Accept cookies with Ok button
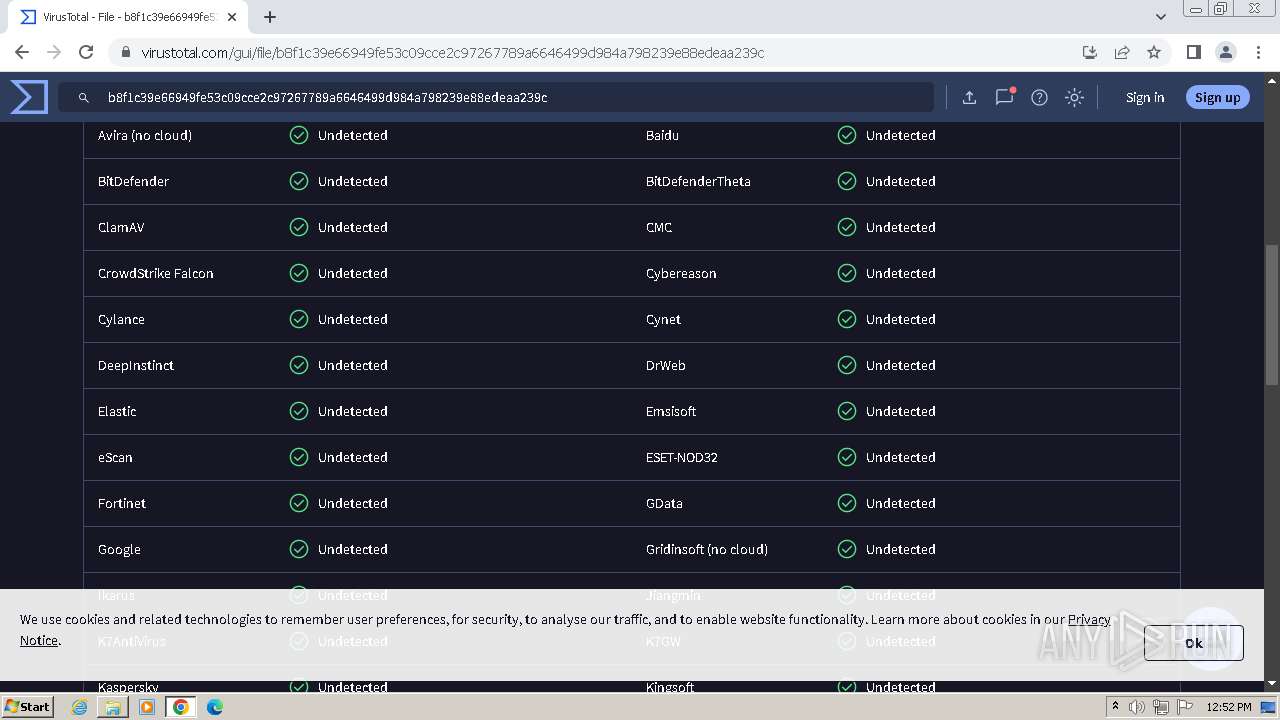 [x=1194, y=643]
